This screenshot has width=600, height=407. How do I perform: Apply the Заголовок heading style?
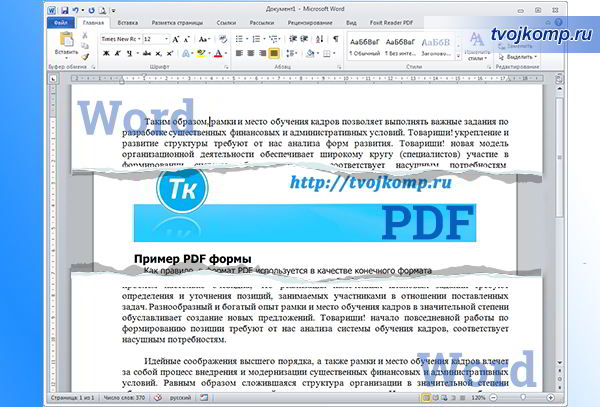436,47
